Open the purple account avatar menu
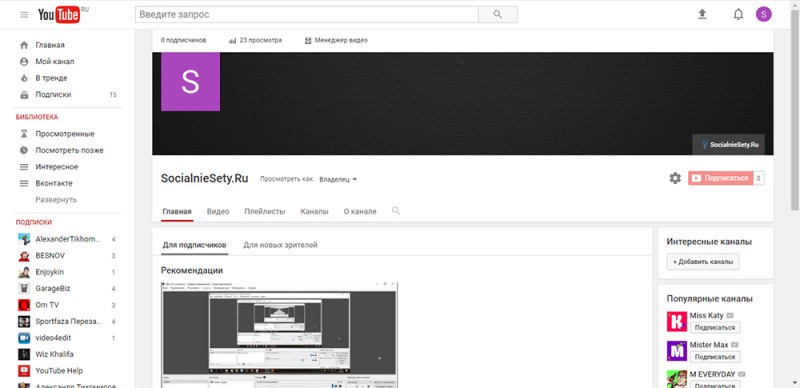800x388 pixels. [764, 14]
